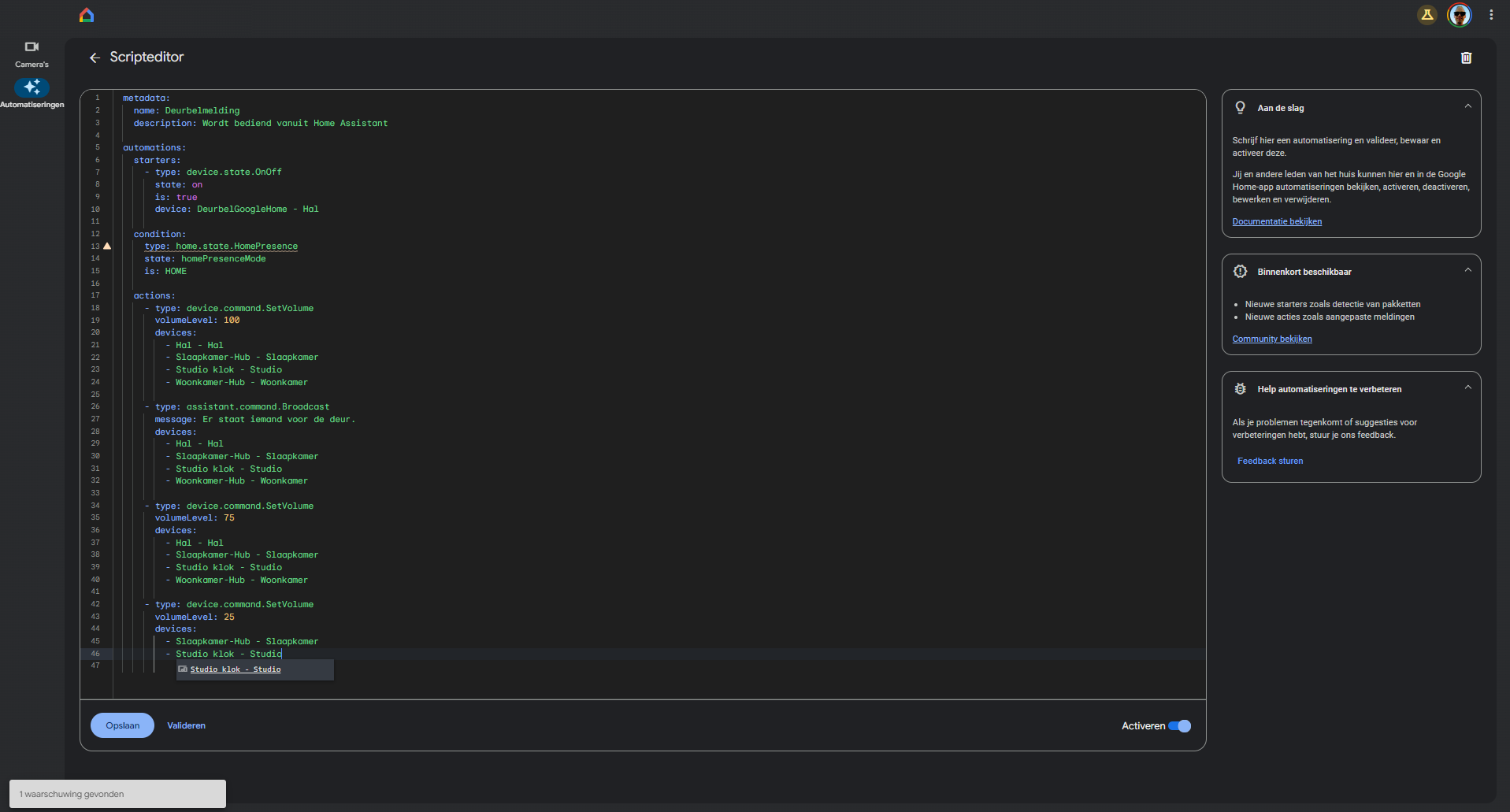Open the account profile avatar

pyautogui.click(x=1459, y=15)
